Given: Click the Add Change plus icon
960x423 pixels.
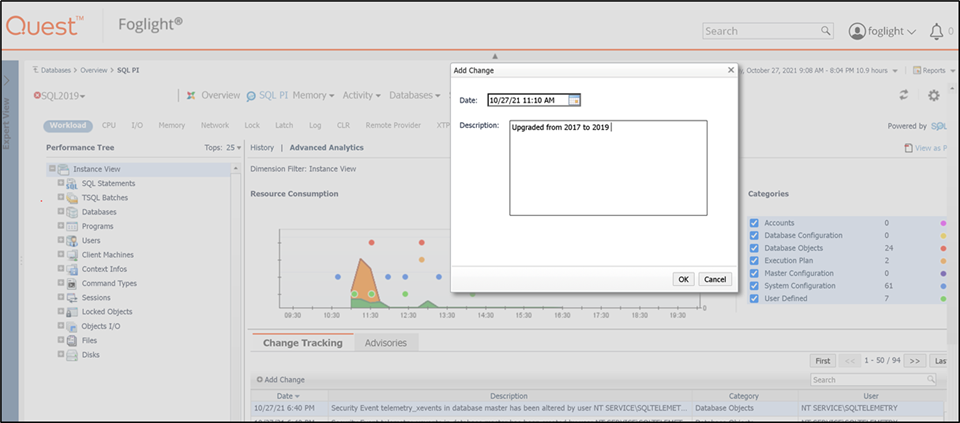Looking at the screenshot, I should pyautogui.click(x=260, y=380).
